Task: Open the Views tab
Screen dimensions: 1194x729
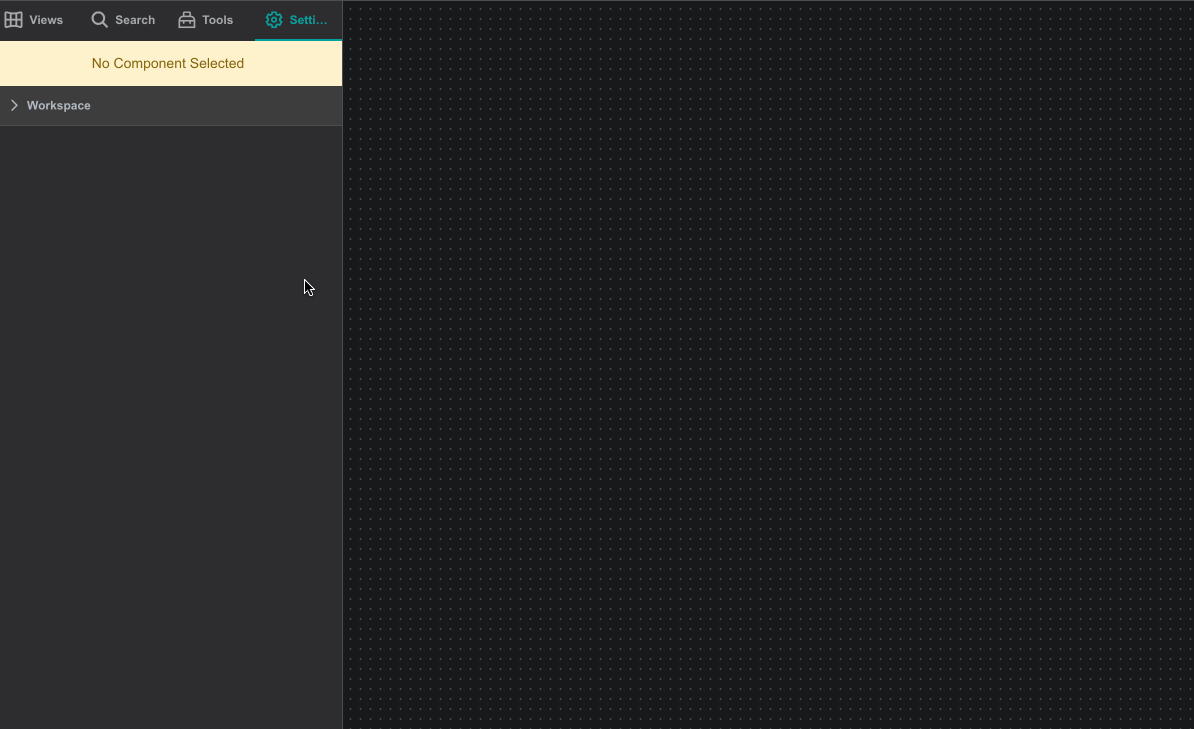Action: tap(34, 20)
